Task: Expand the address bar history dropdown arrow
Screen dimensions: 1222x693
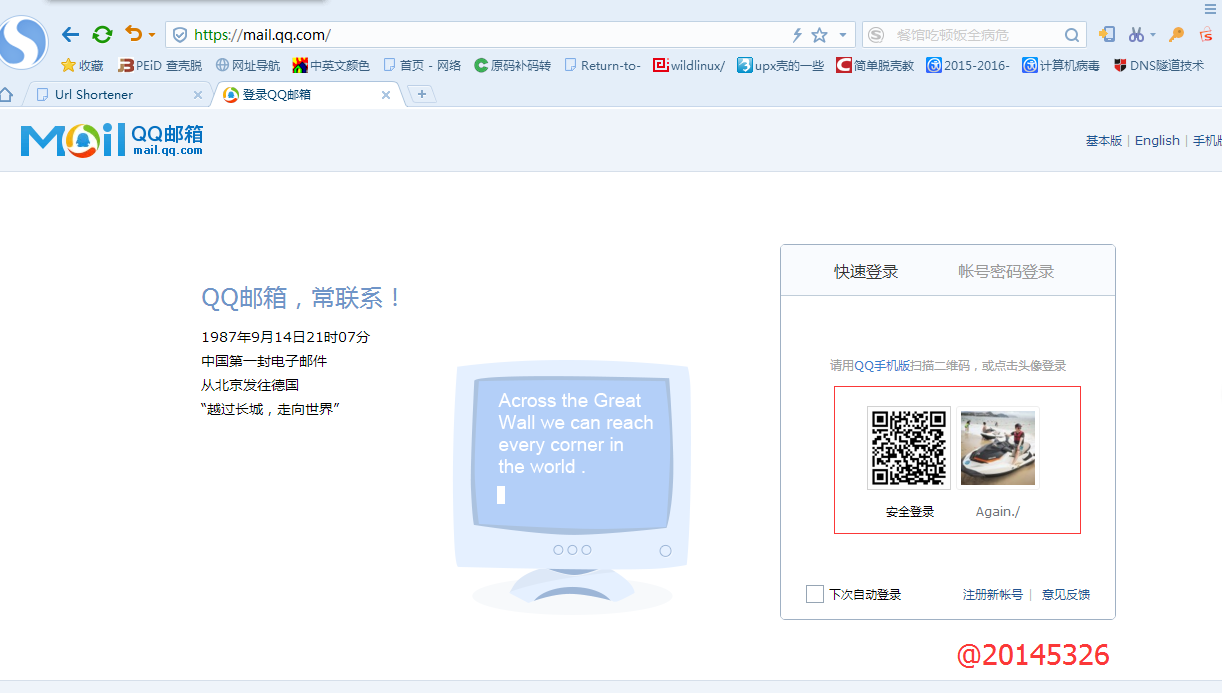Action: 843,35
